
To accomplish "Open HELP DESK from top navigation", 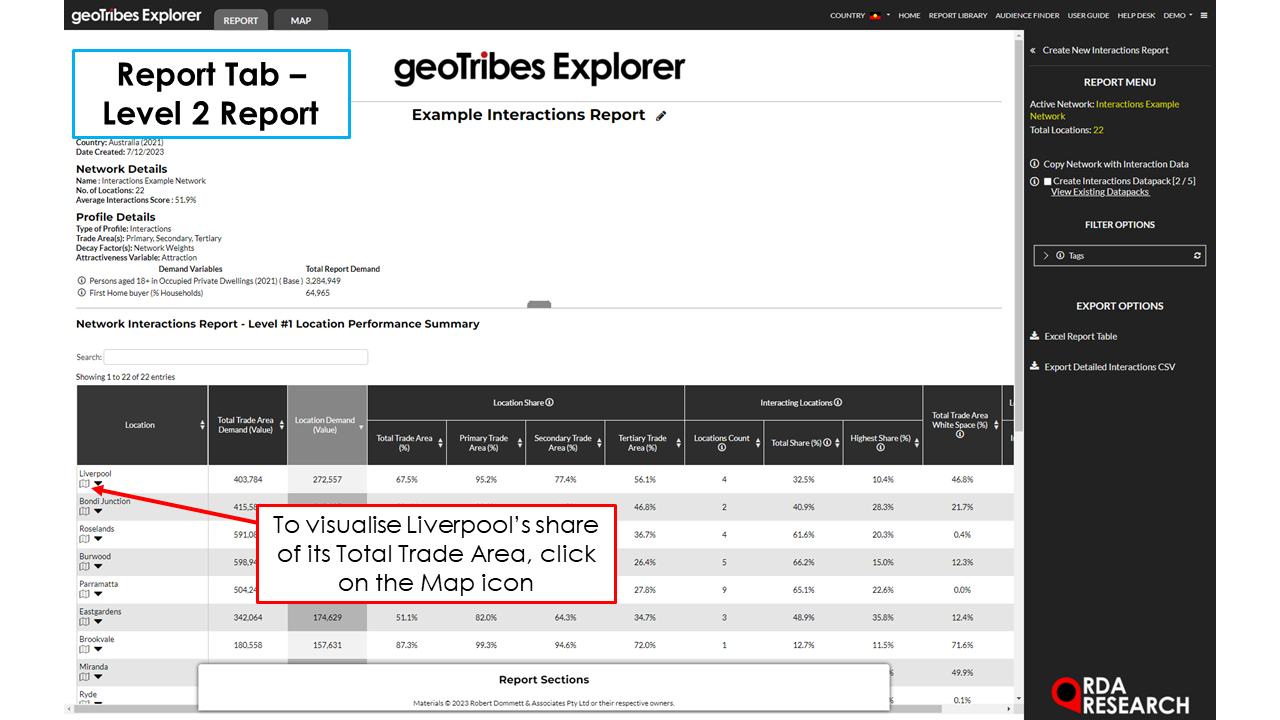I will click(x=1136, y=16).
